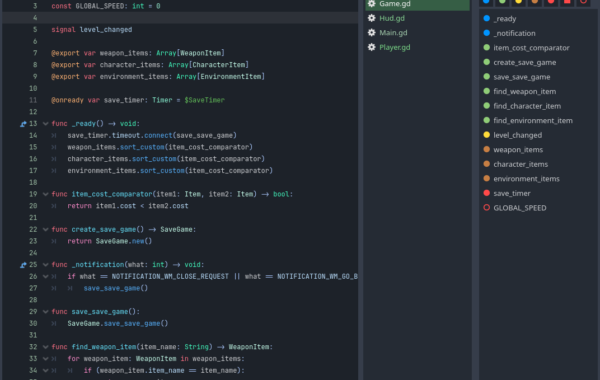Collapse the _notification function at line 25
Screen dimensions: 600x380
(46, 264)
